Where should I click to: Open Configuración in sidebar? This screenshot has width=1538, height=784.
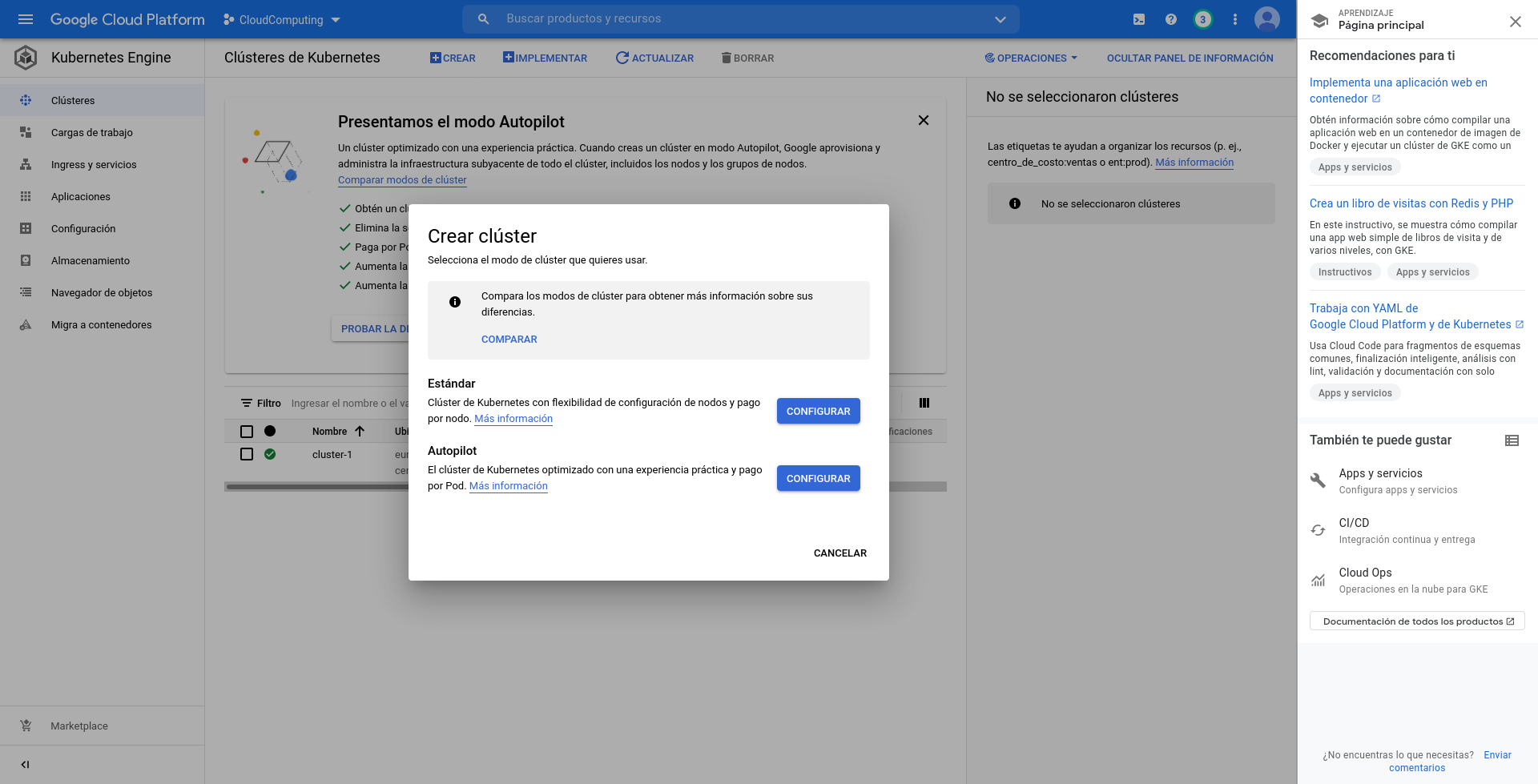pyautogui.click(x=102, y=228)
